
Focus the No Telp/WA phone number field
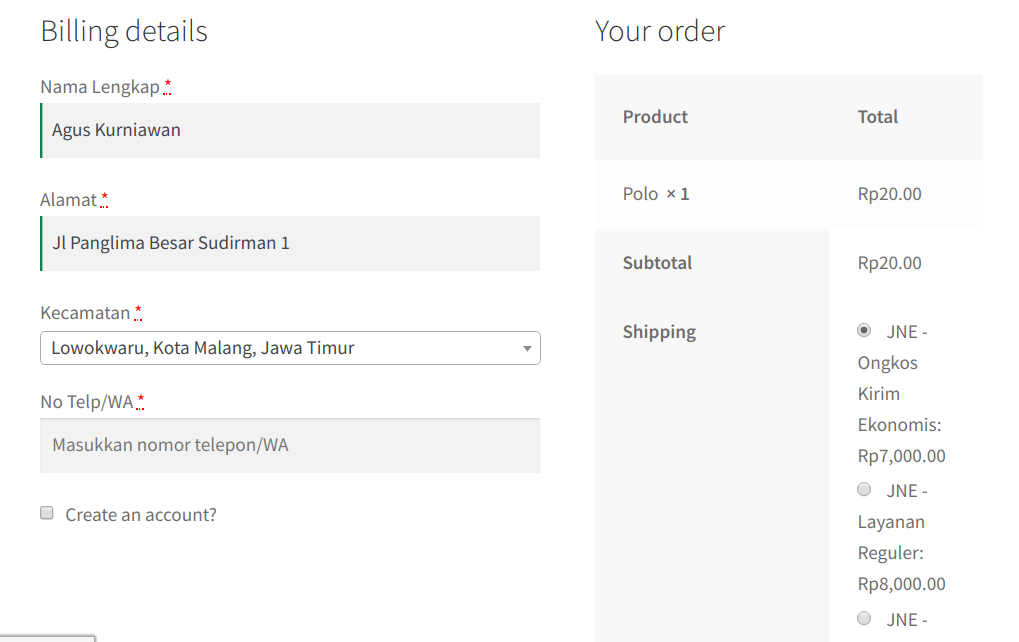tap(290, 445)
